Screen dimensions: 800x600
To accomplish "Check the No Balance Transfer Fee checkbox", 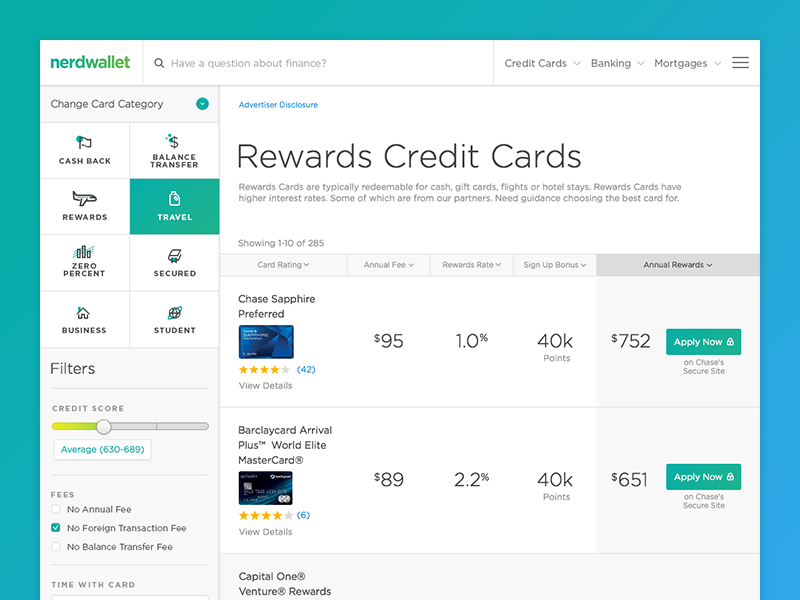I will (x=56, y=546).
